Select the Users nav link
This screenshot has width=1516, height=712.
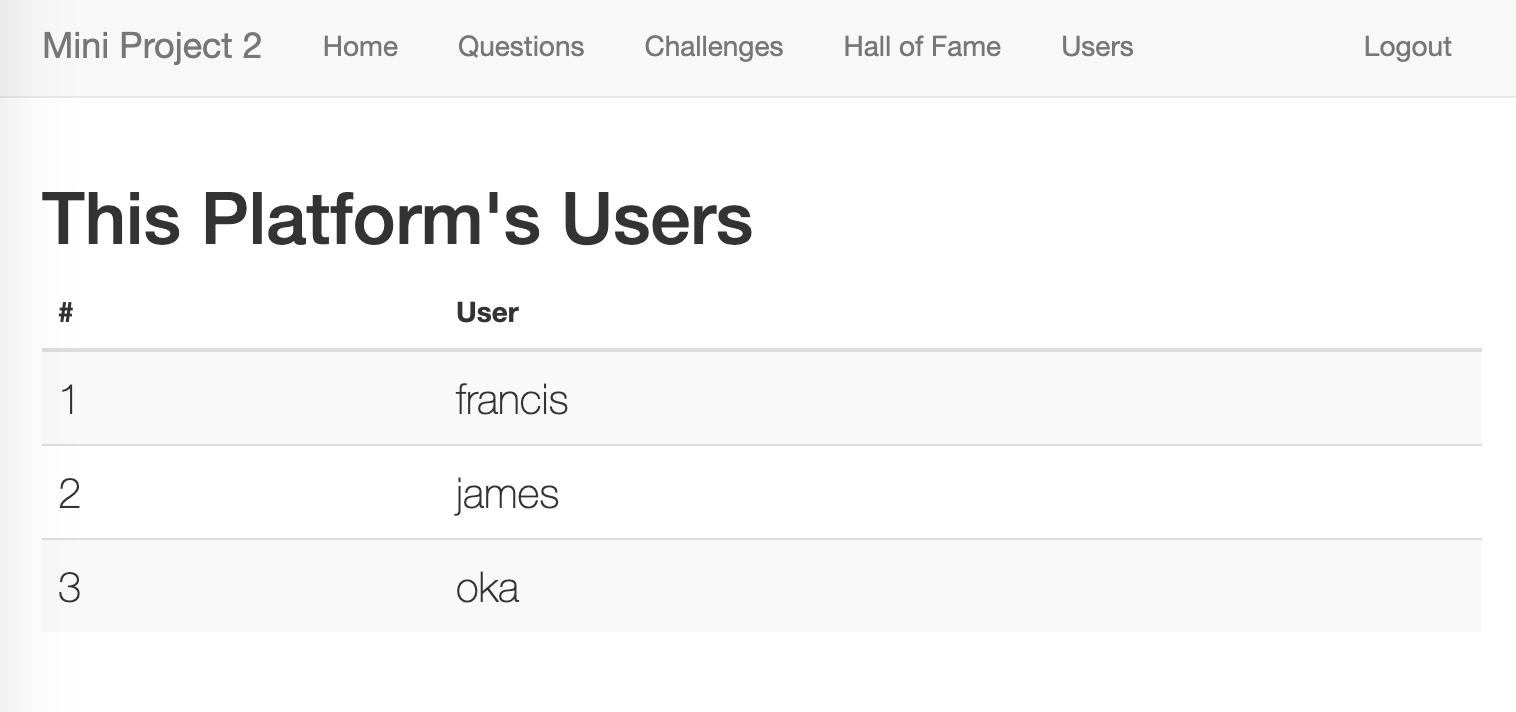1097,47
